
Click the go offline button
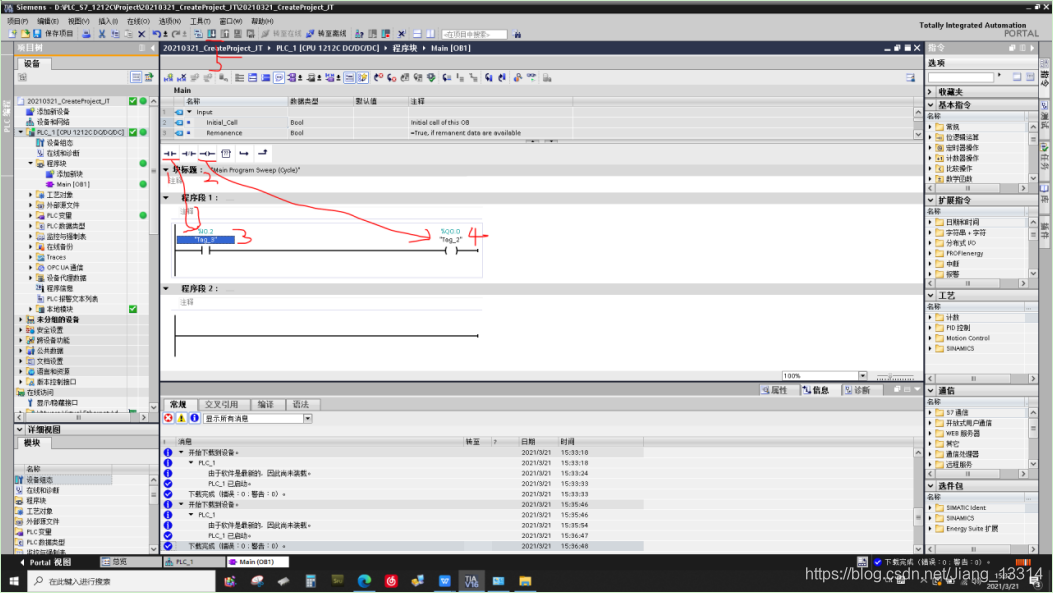coord(326,34)
